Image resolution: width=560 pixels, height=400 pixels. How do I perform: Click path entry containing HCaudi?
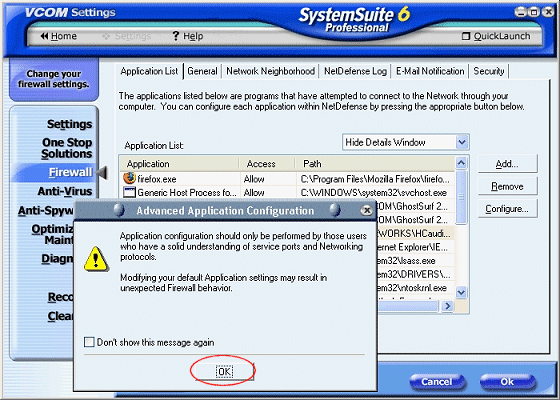click(414, 234)
